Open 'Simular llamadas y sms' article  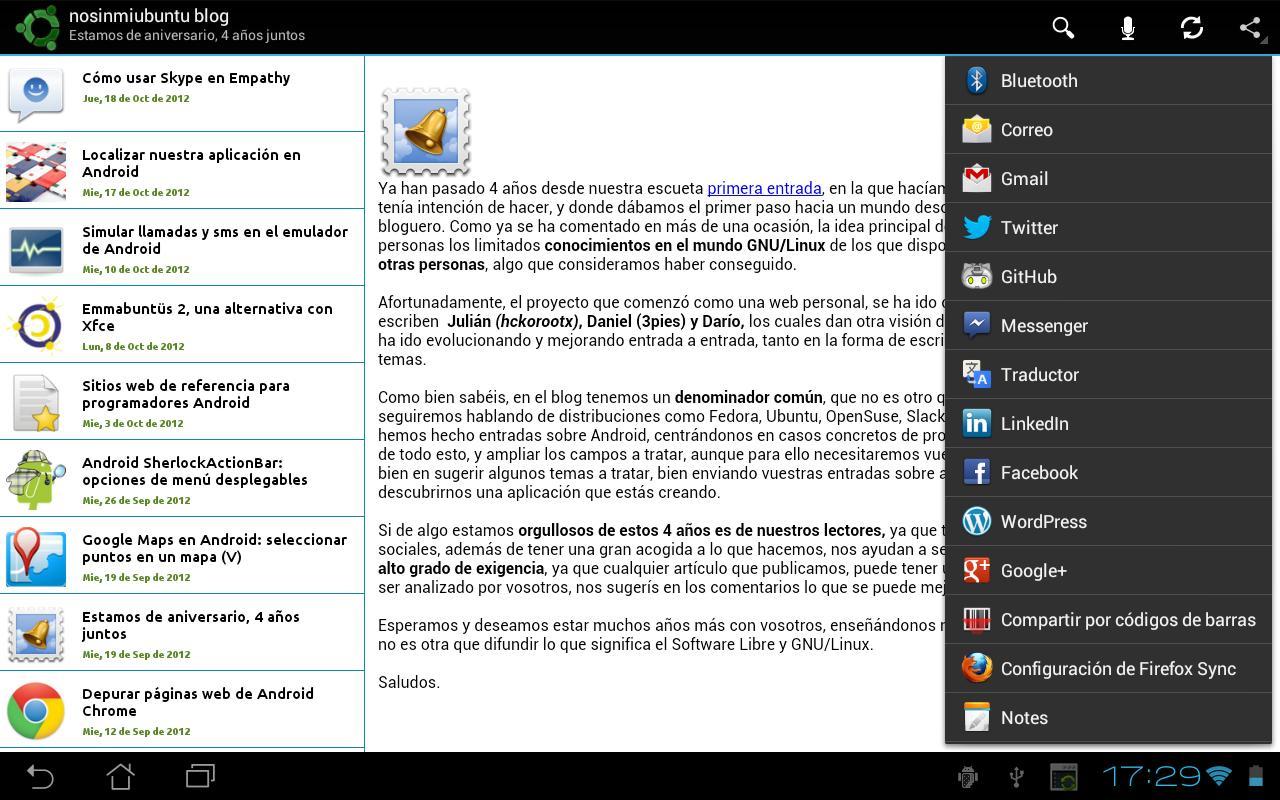pyautogui.click(x=215, y=240)
